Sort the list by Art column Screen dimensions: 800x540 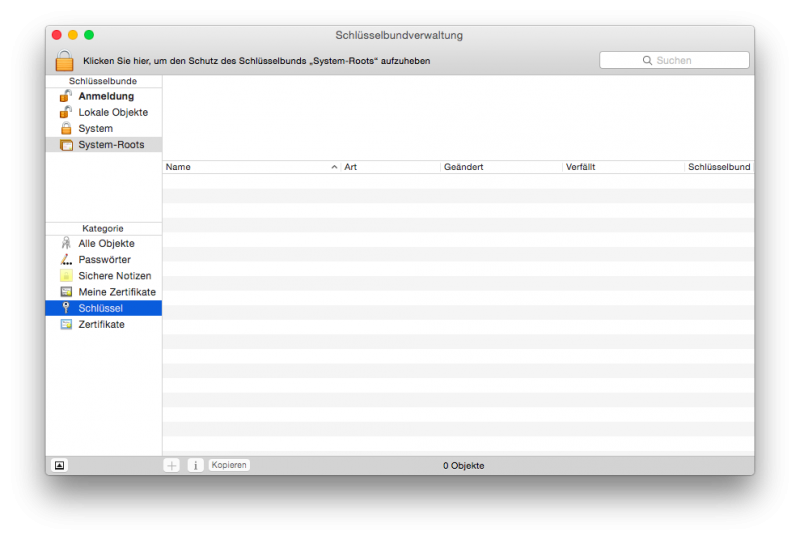click(x=390, y=167)
